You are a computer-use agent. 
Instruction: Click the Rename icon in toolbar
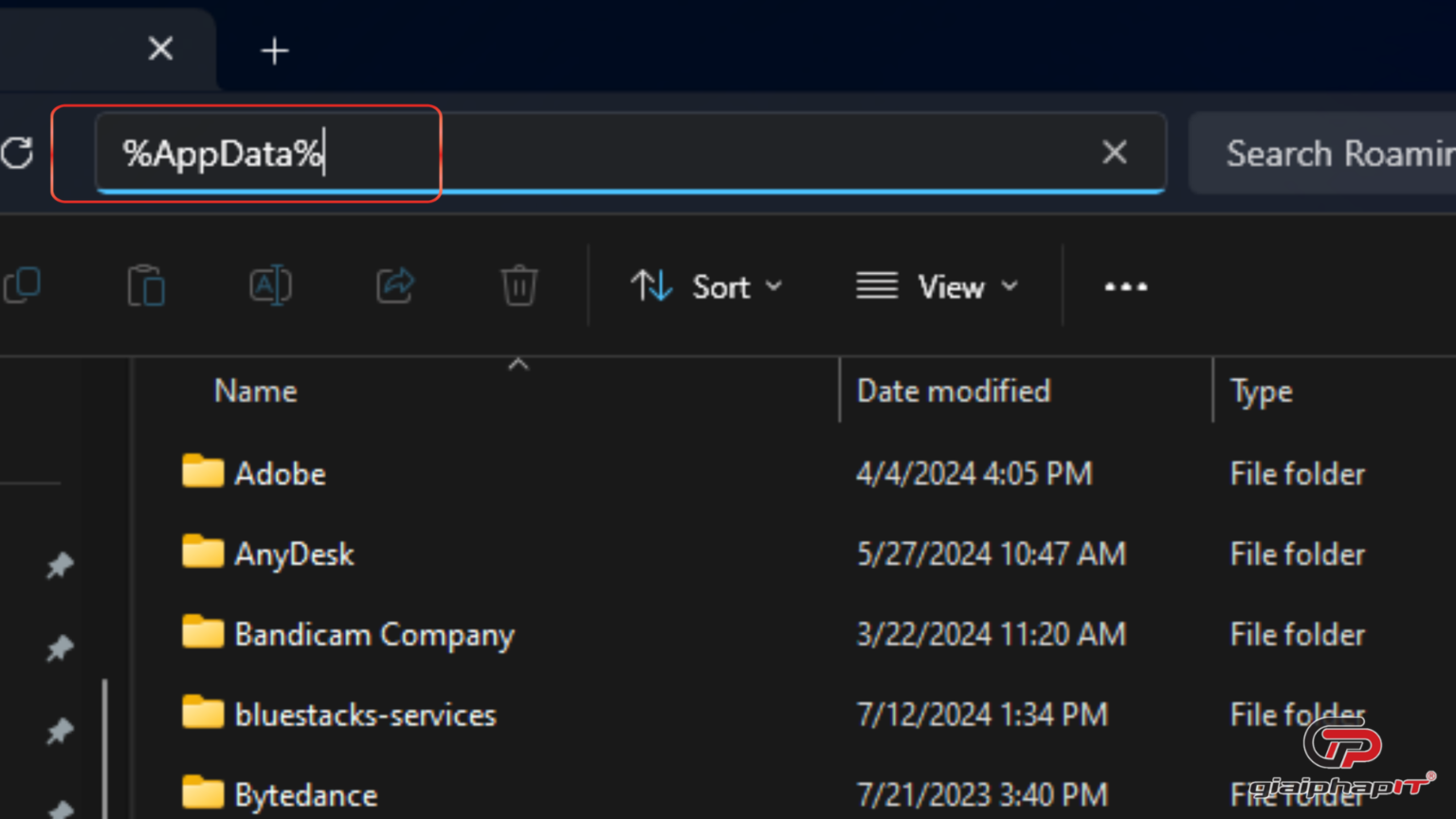270,285
